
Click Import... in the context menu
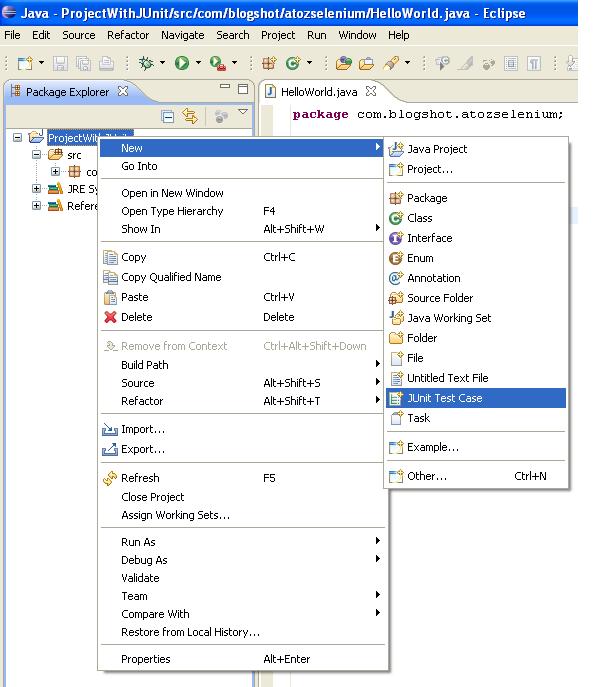pos(242,429)
